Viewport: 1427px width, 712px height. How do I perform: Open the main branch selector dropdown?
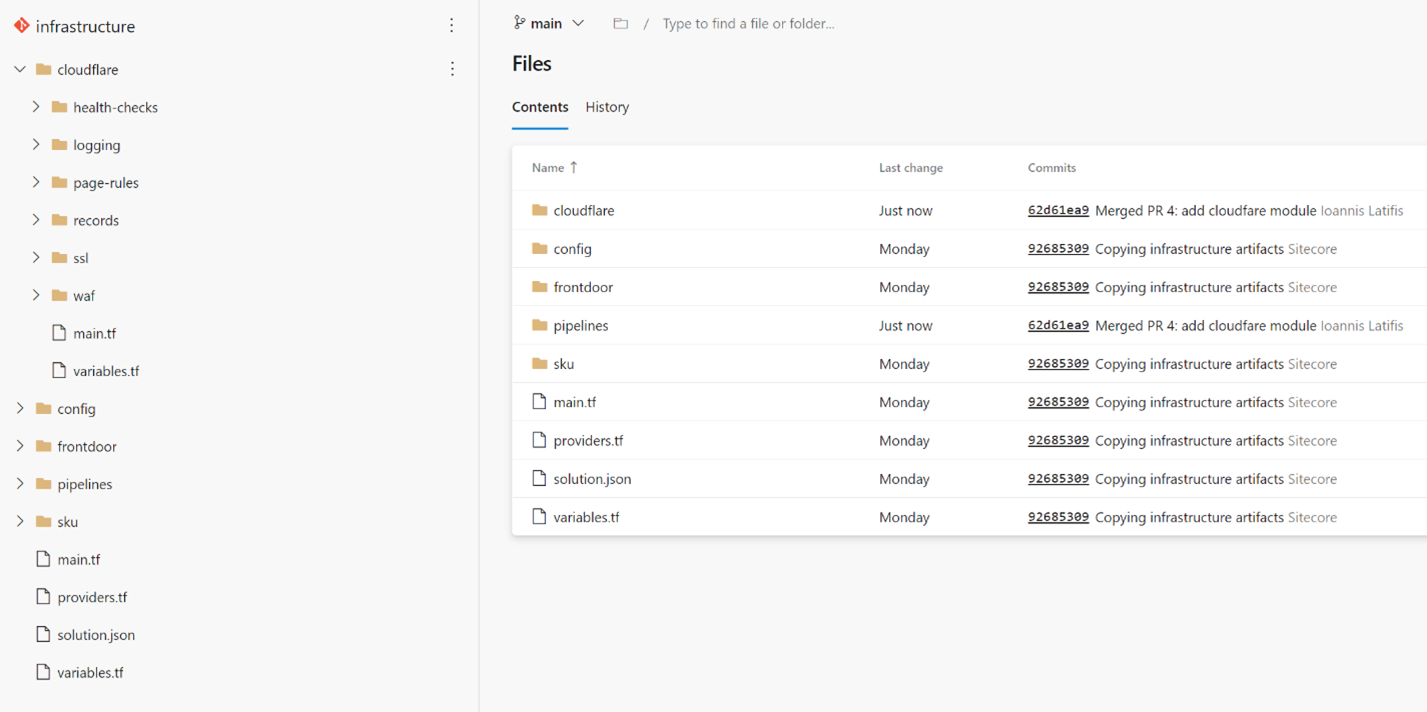coord(549,23)
